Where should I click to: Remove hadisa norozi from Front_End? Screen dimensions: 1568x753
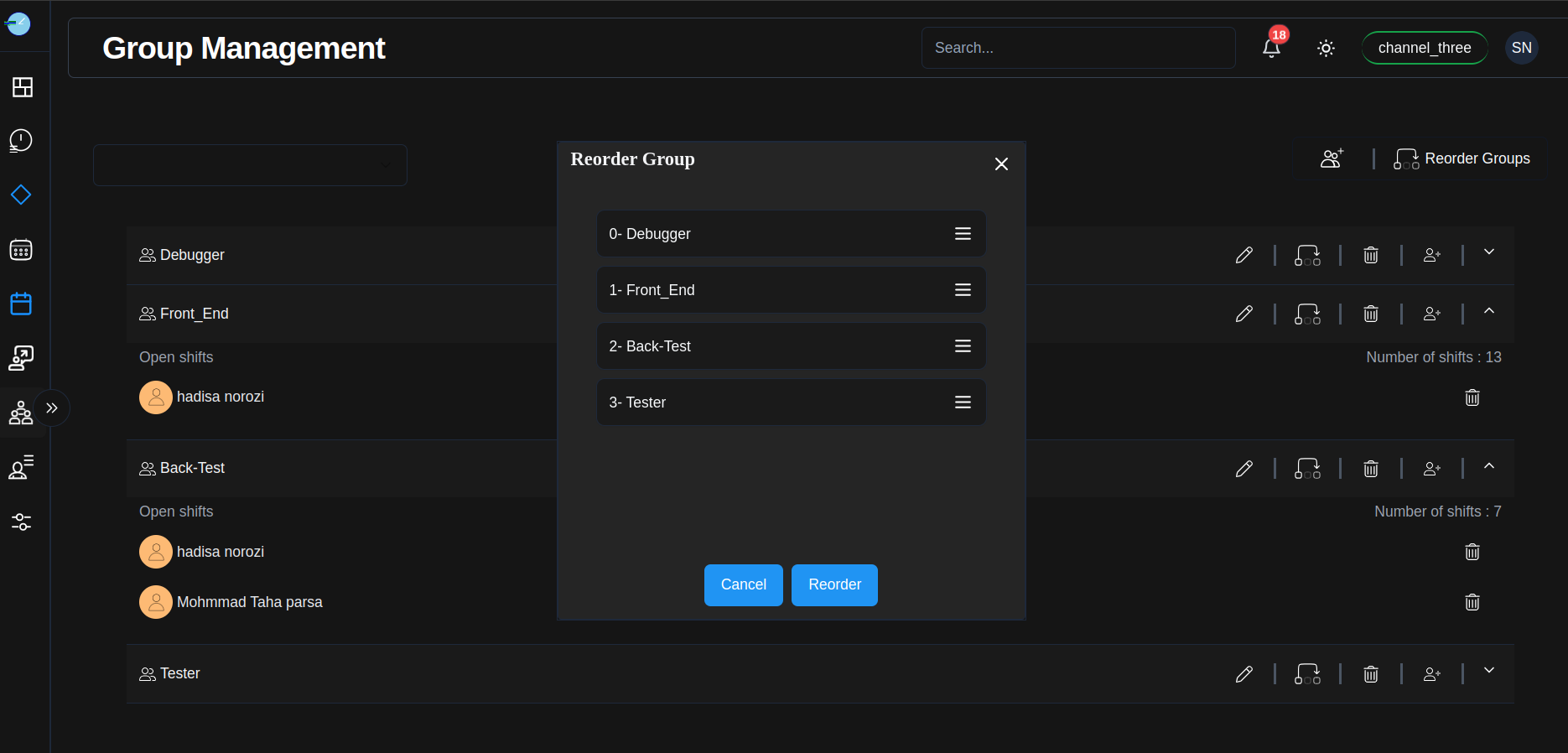[1472, 397]
